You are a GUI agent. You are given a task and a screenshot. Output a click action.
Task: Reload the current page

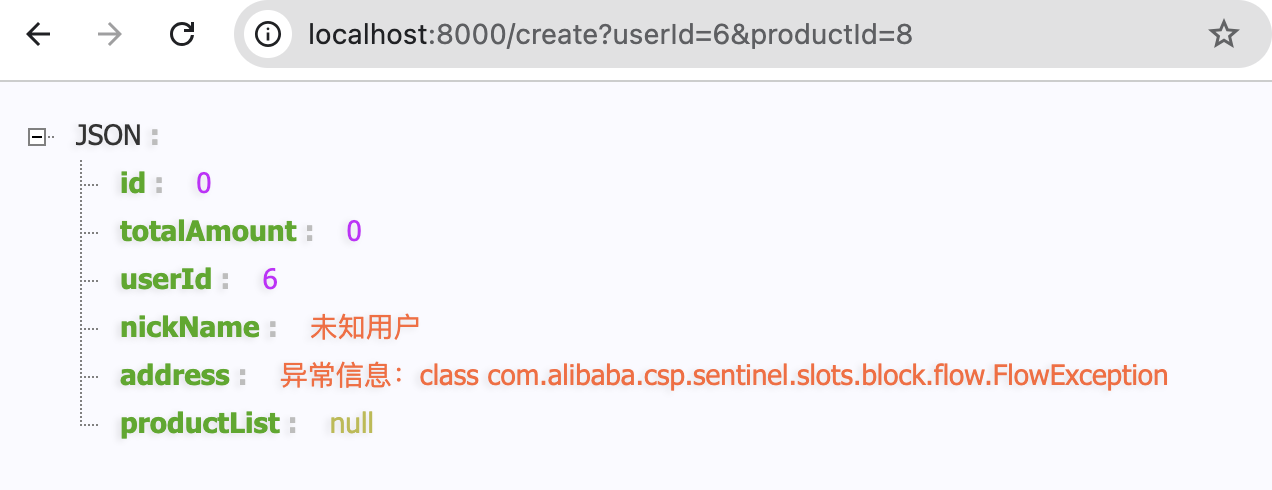(182, 35)
